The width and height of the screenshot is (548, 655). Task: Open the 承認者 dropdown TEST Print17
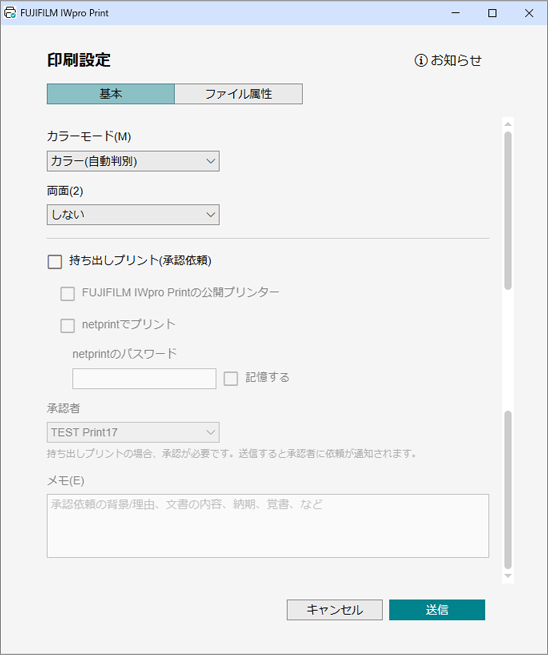coord(133,432)
